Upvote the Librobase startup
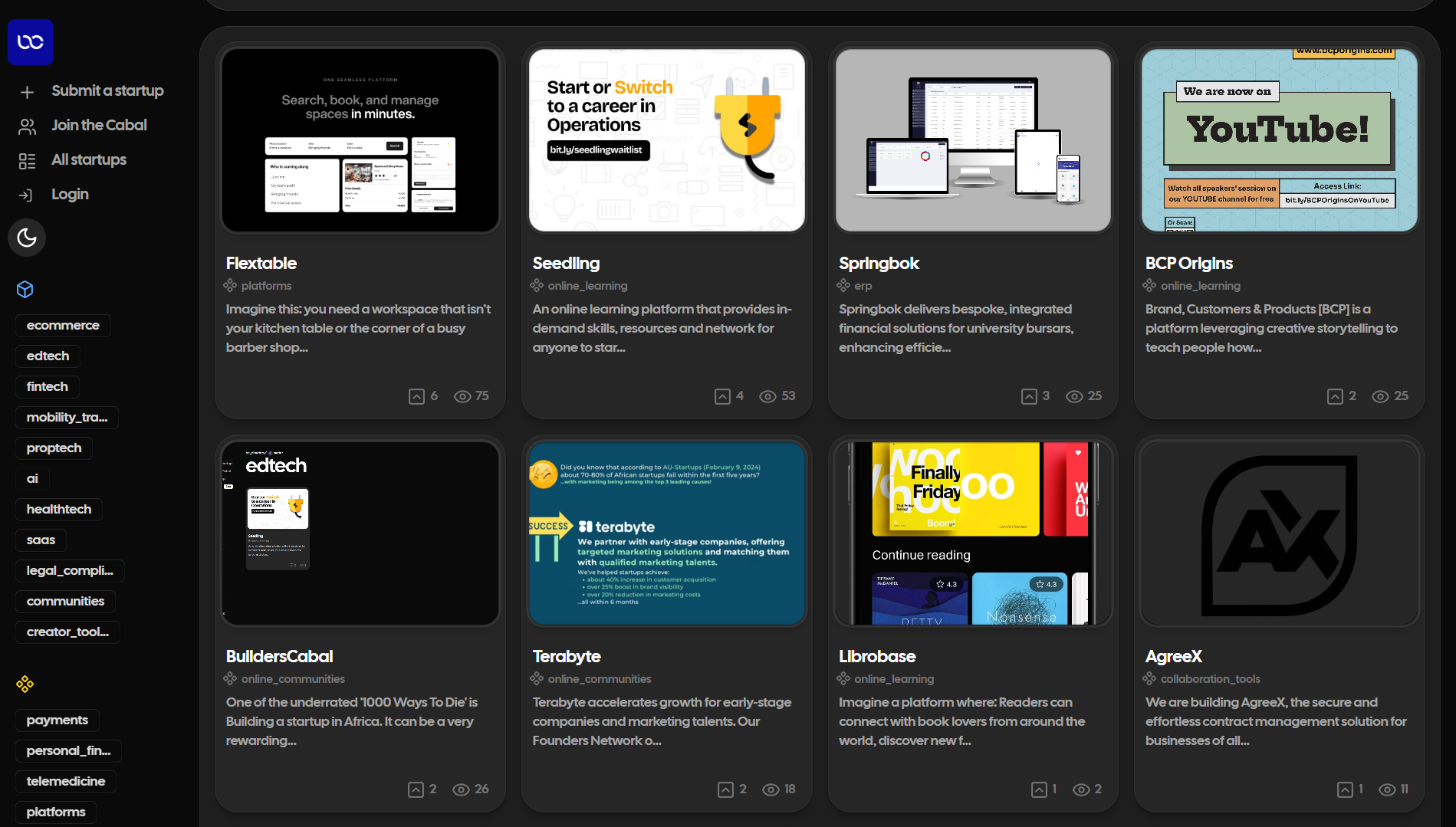1456x827 pixels. tap(1039, 789)
